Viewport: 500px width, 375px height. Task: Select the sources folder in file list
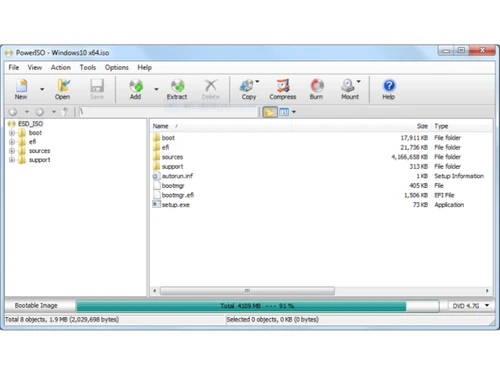[x=172, y=157]
